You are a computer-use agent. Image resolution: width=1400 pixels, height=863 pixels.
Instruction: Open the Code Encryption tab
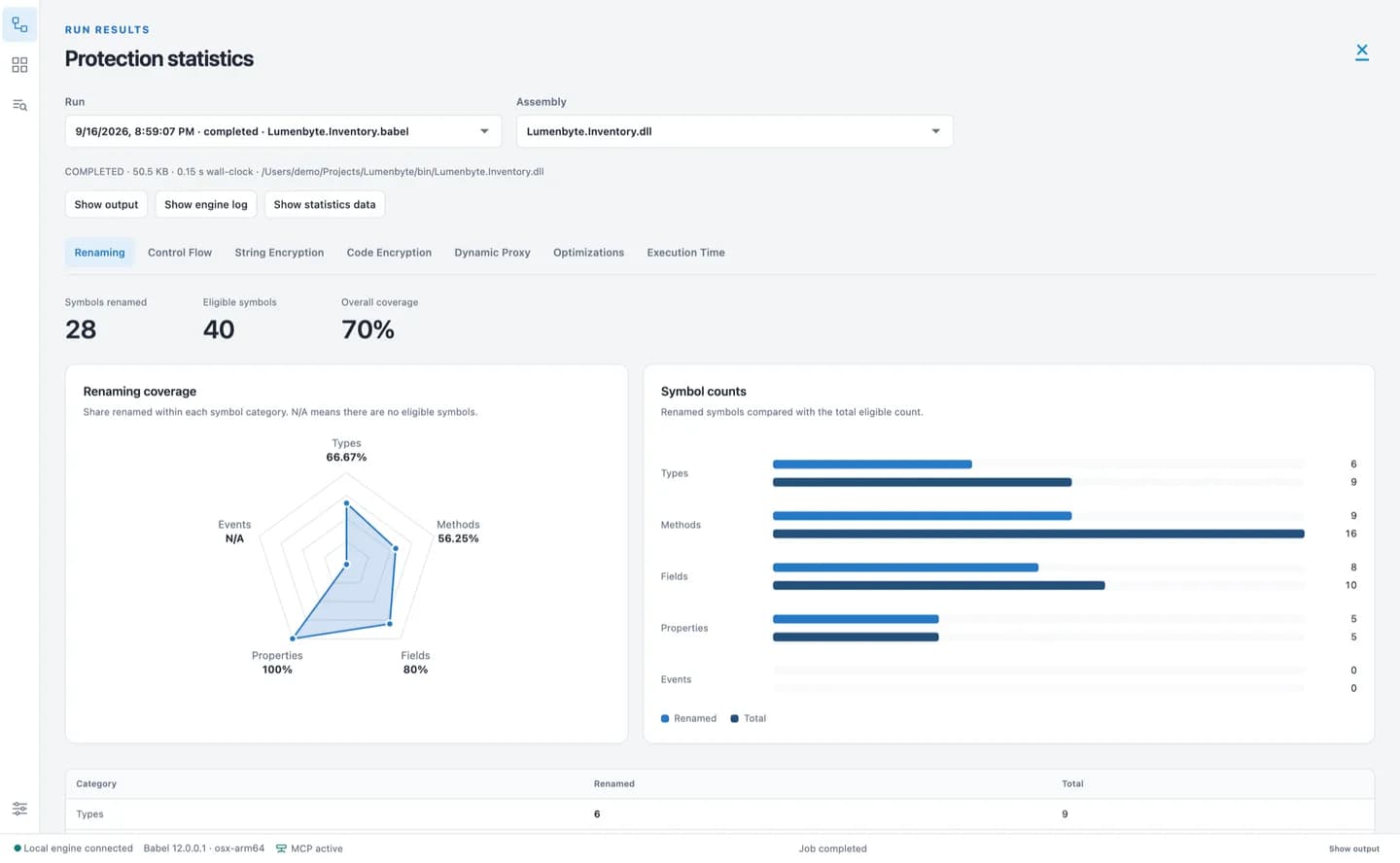click(389, 253)
